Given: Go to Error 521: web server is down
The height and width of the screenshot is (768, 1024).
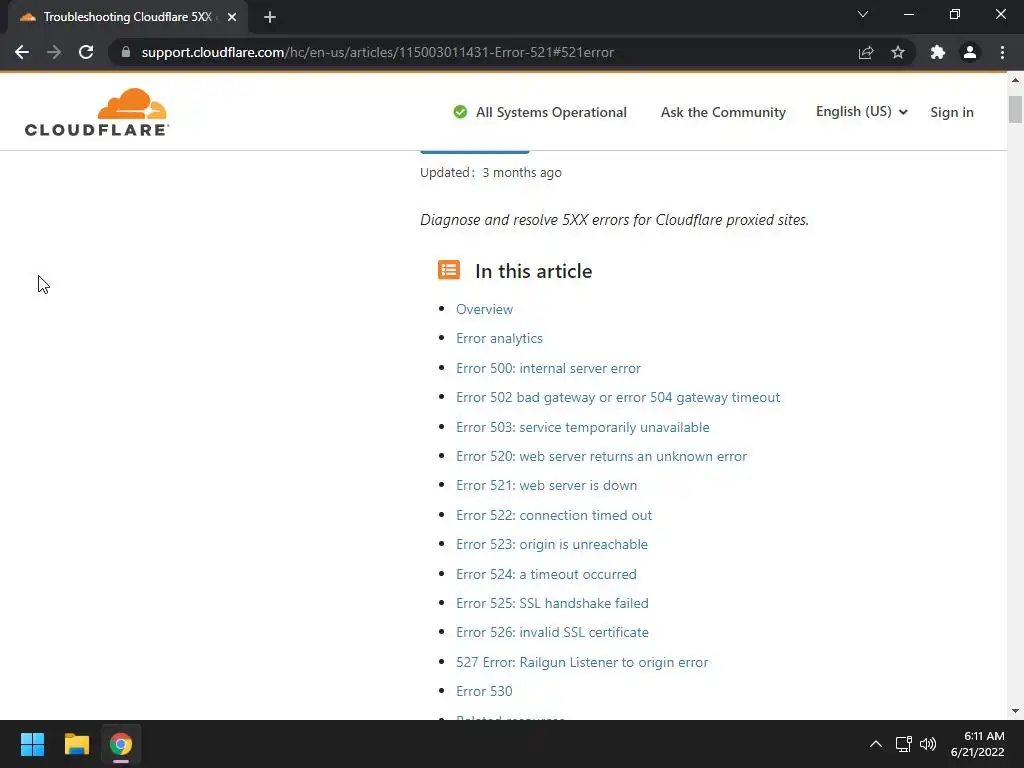Looking at the screenshot, I should (546, 485).
